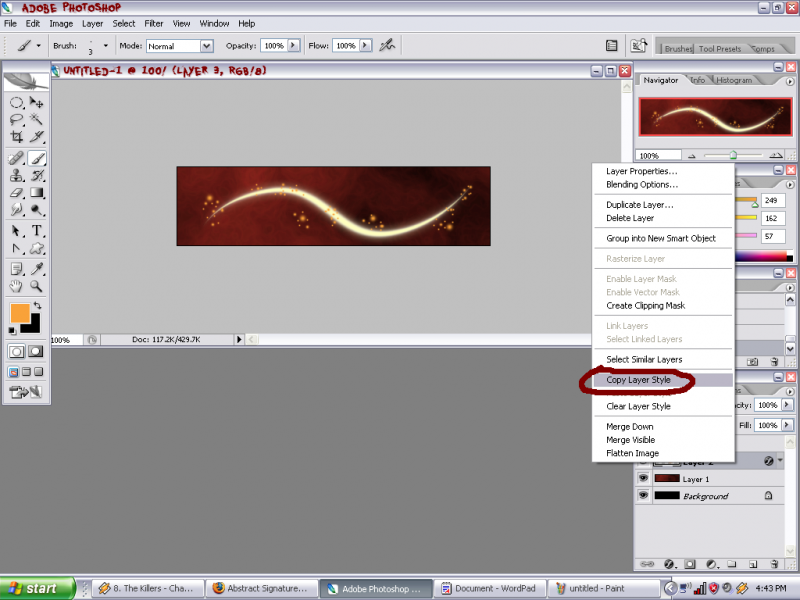
Task: Choose Duplicate Layer from context menu
Action: click(x=640, y=205)
